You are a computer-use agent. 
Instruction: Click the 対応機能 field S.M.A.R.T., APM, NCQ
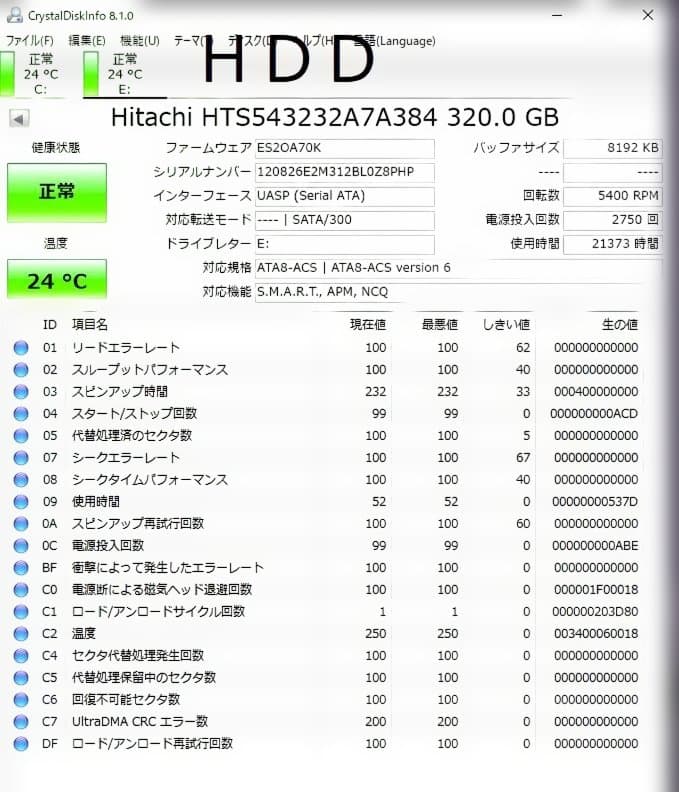pos(458,292)
